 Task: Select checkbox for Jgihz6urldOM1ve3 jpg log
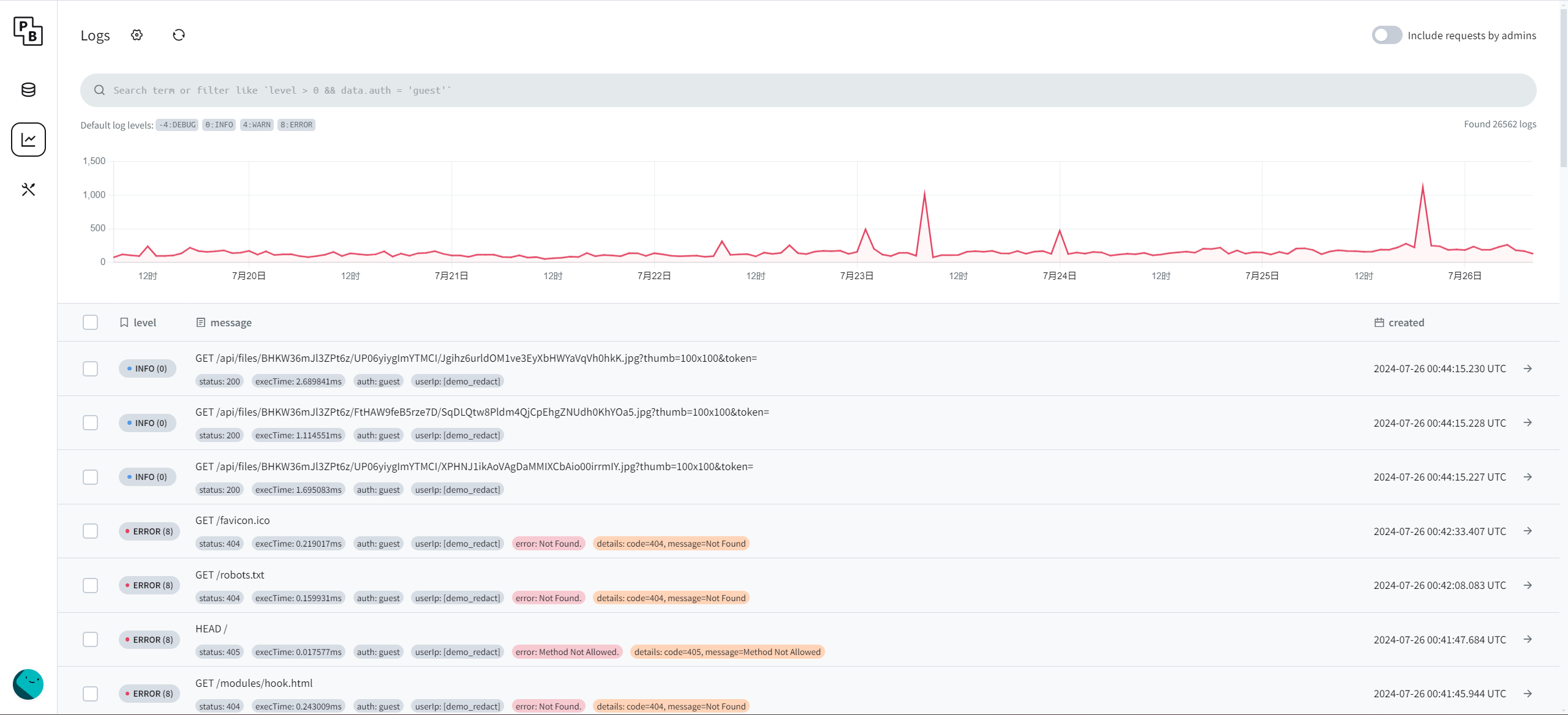pyautogui.click(x=90, y=369)
